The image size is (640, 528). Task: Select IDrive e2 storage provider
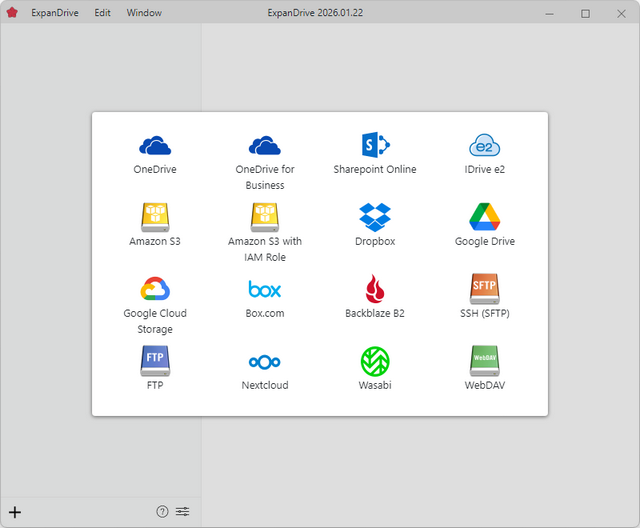(485, 146)
